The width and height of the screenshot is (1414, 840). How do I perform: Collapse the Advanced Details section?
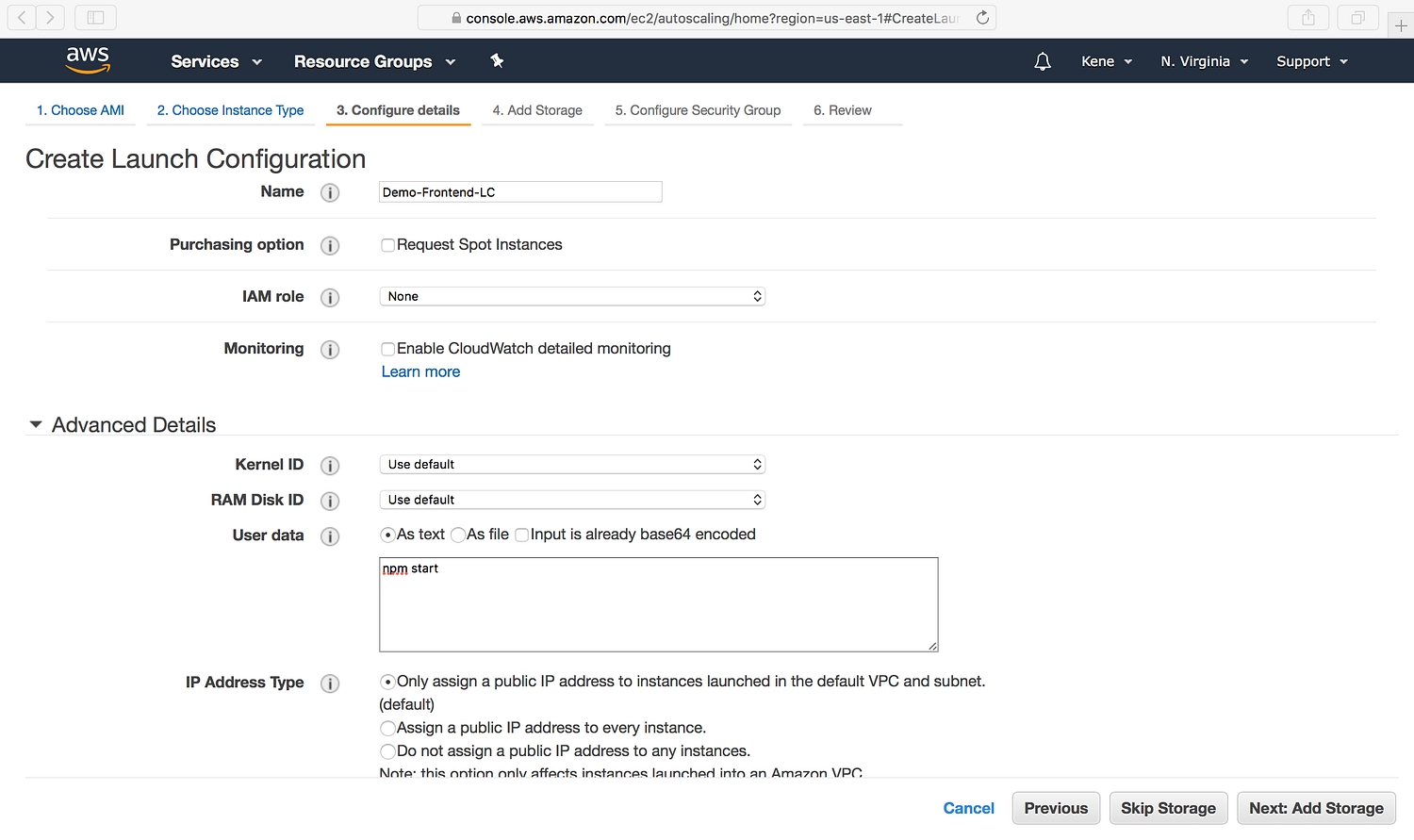36,425
